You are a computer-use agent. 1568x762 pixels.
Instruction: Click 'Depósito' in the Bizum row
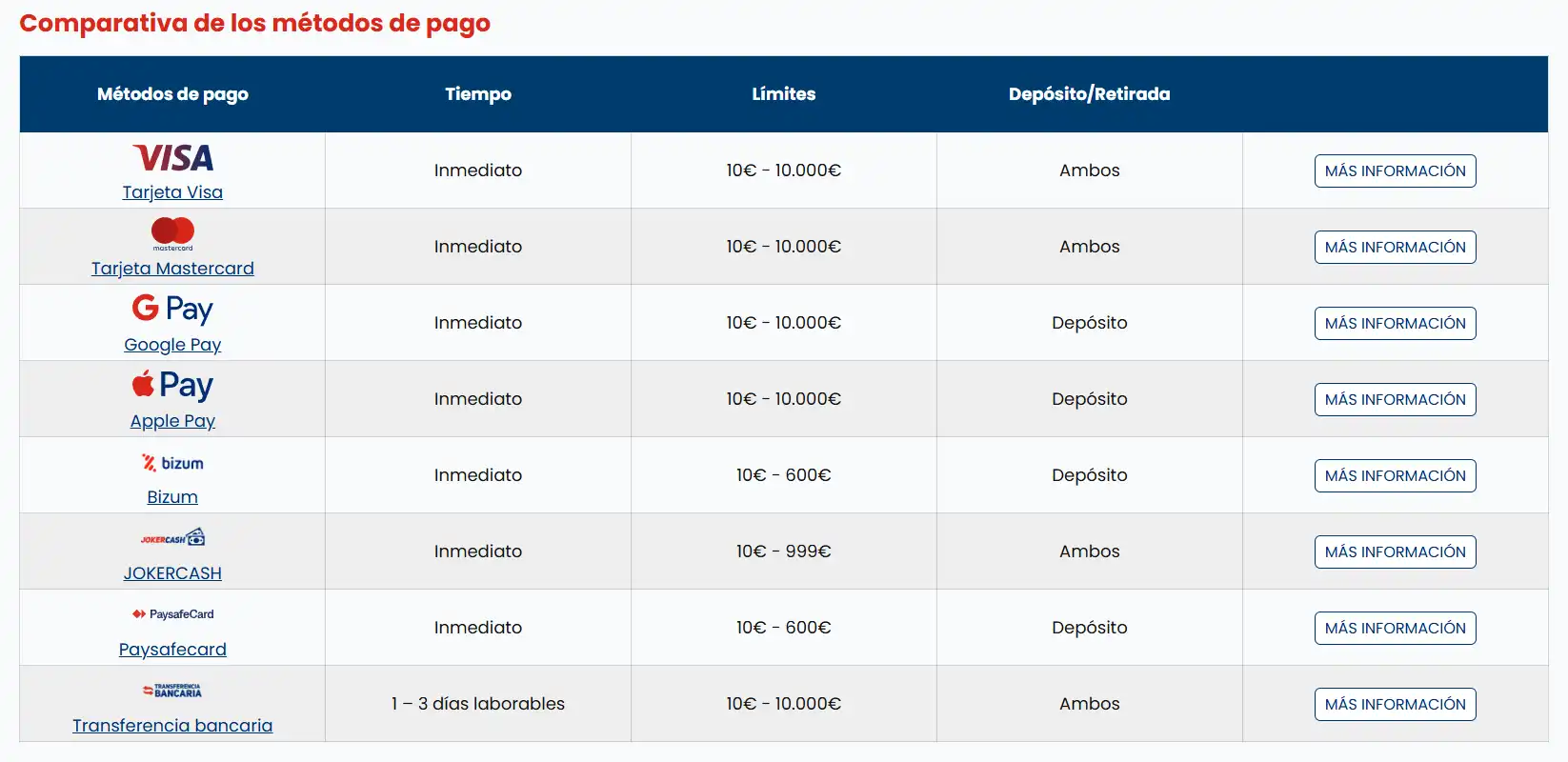point(1090,475)
